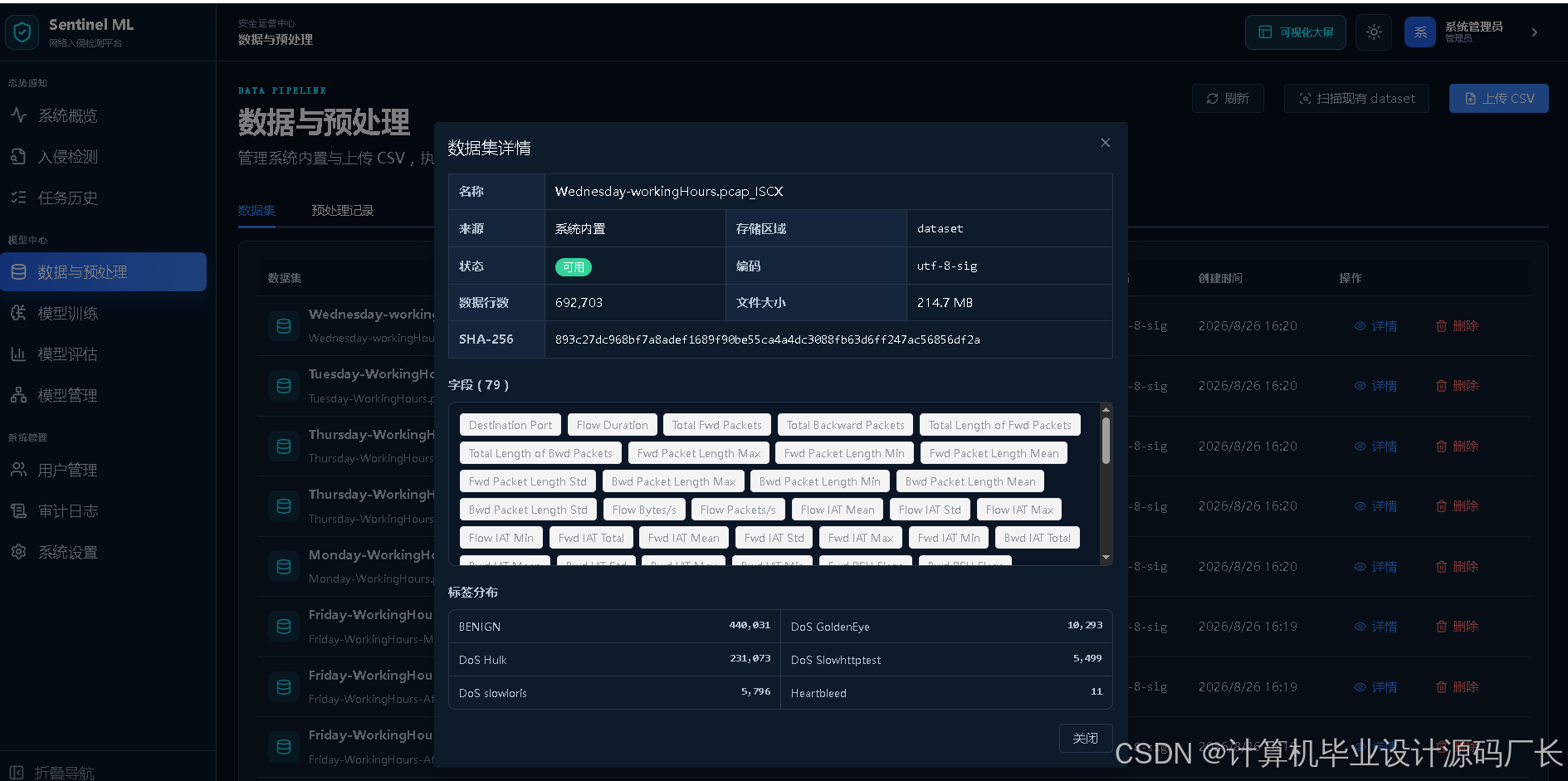The width and height of the screenshot is (1568, 781).
Task: Click the Destination Port field tag
Action: (510, 425)
